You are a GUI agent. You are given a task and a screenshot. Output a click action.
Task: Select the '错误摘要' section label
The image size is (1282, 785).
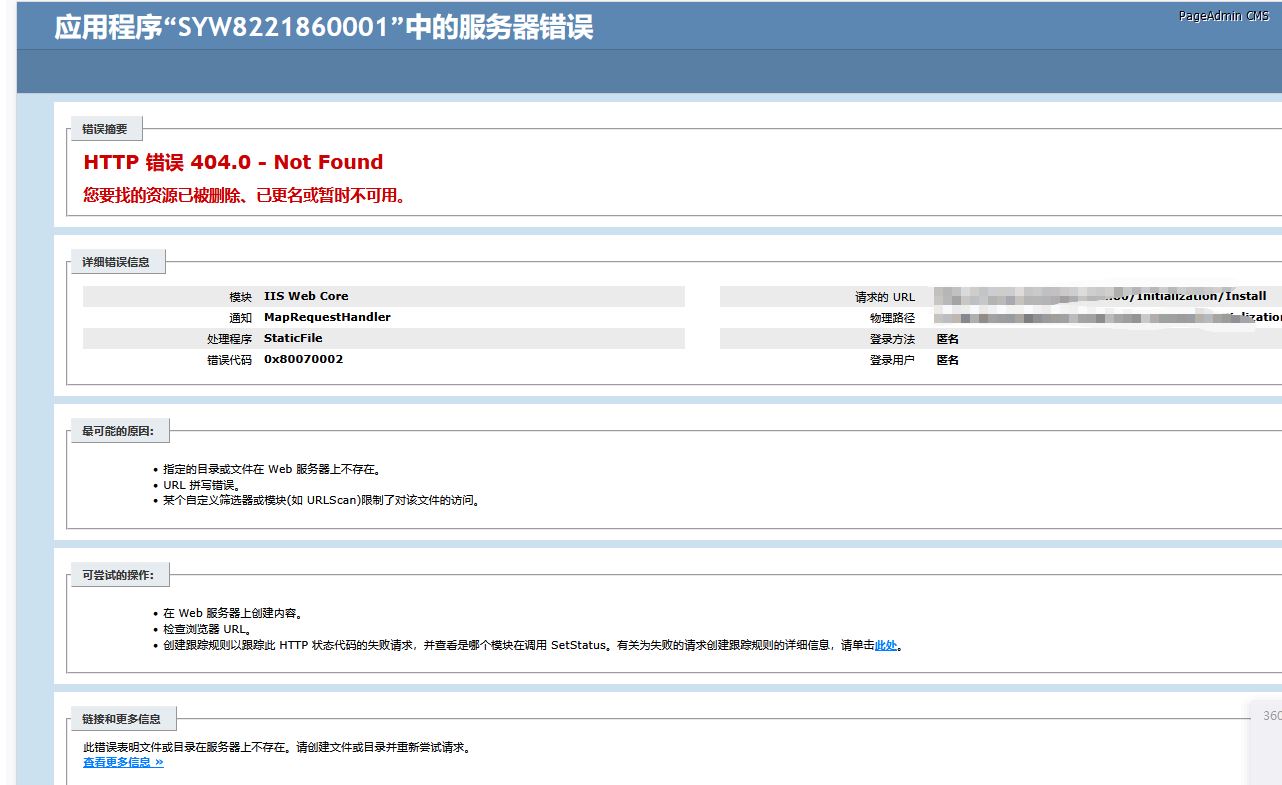(x=105, y=129)
